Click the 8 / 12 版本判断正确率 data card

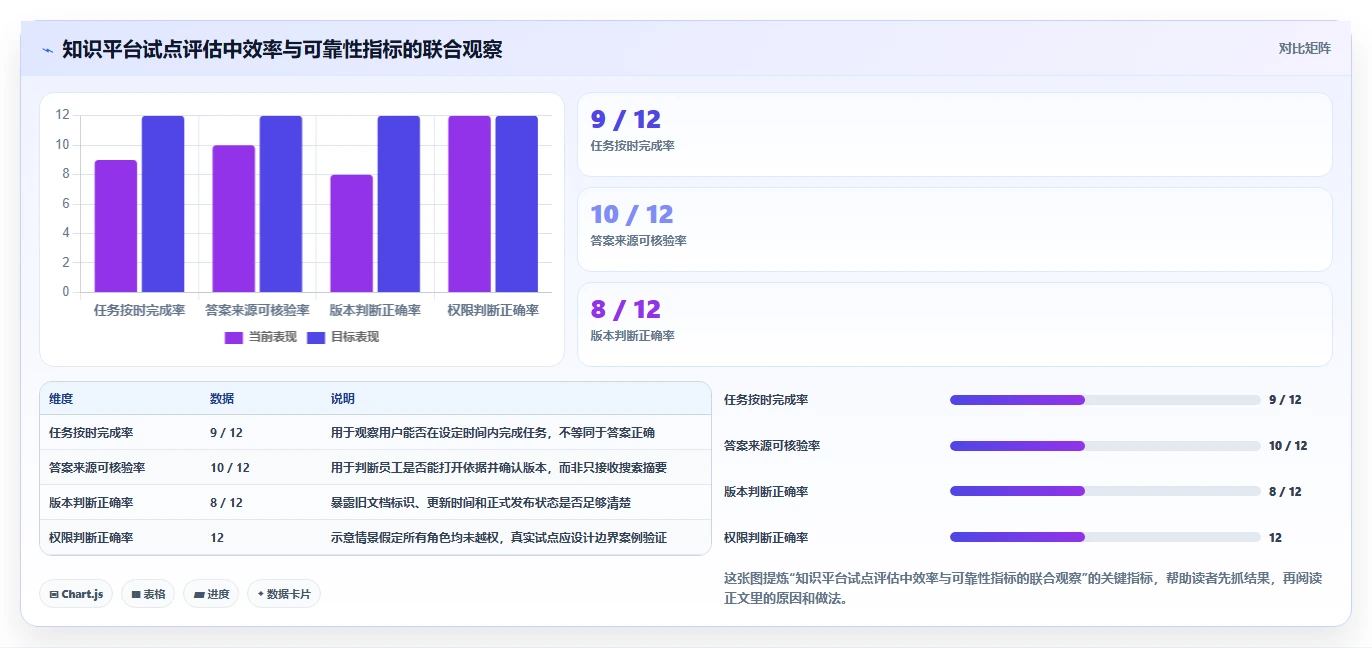point(955,324)
